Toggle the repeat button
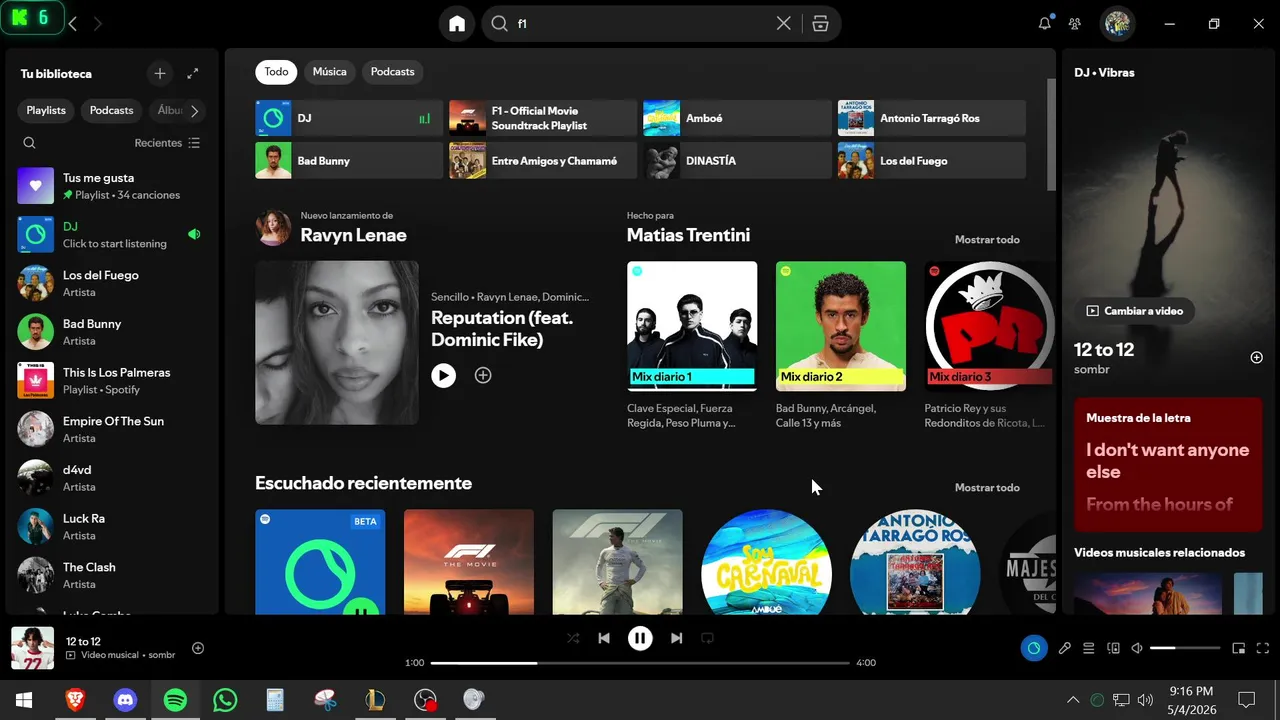Viewport: 1280px width, 720px height. pyautogui.click(x=707, y=638)
